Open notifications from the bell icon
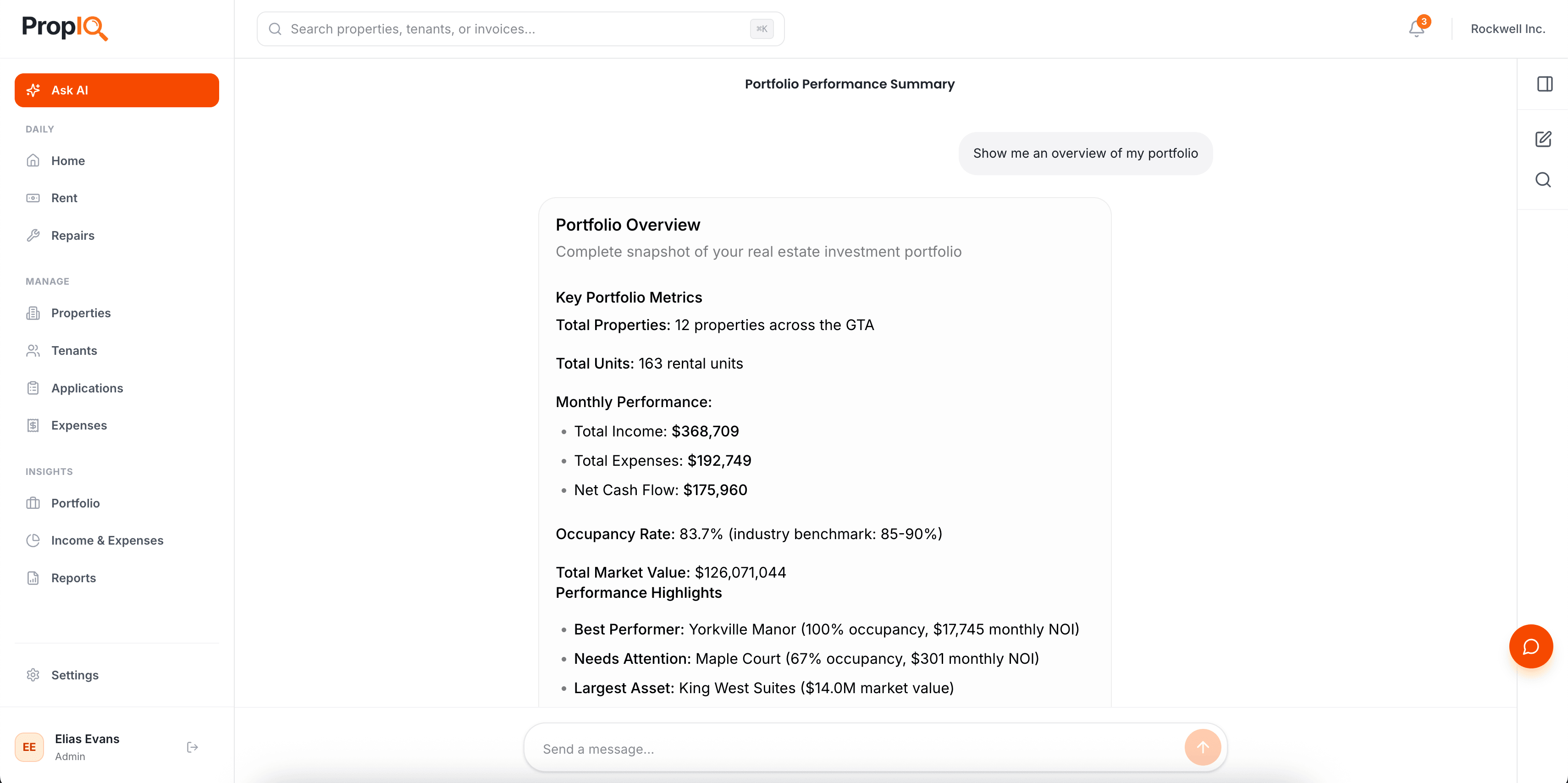Image resolution: width=1568 pixels, height=783 pixels. (1416, 28)
